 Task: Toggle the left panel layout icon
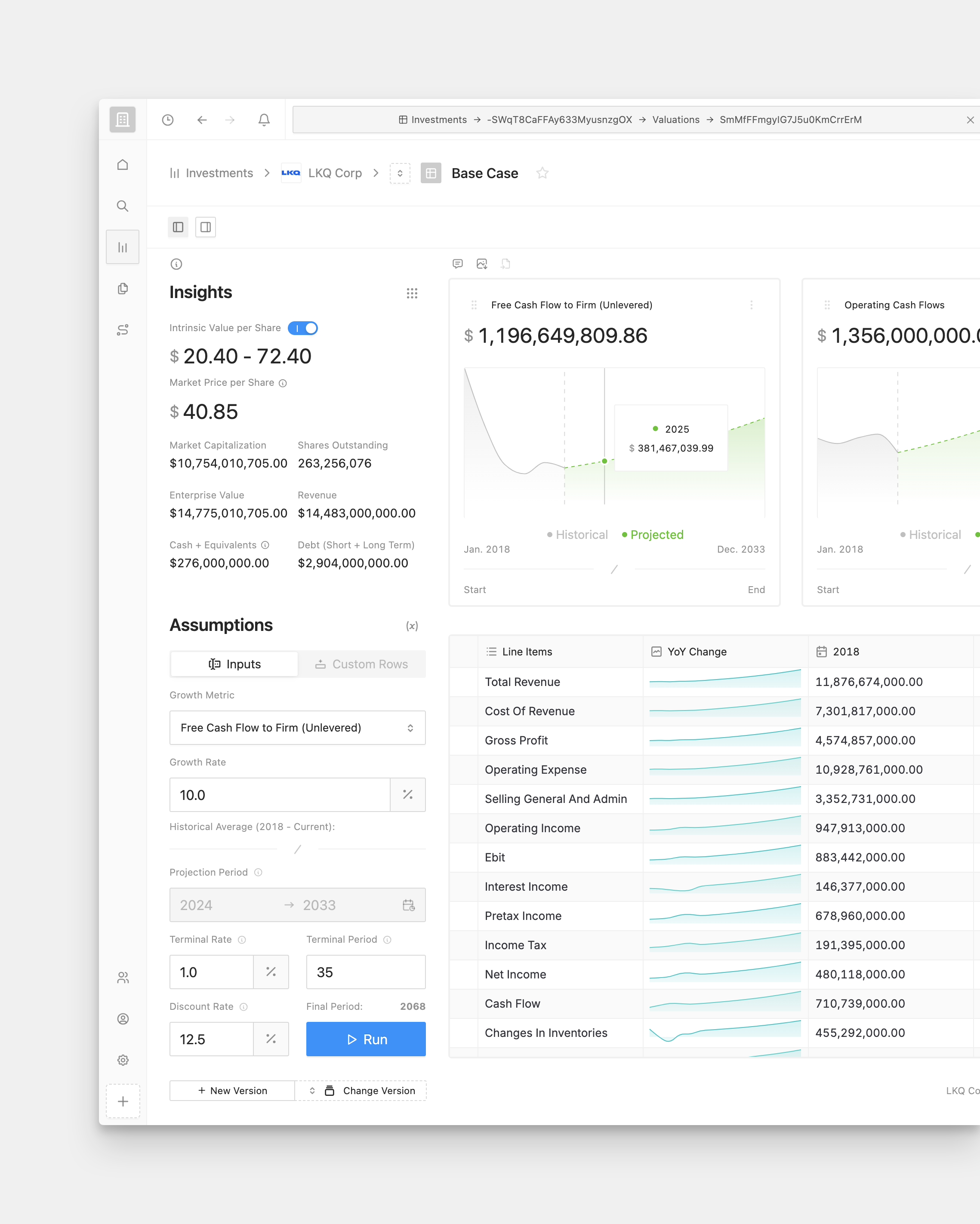[178, 227]
